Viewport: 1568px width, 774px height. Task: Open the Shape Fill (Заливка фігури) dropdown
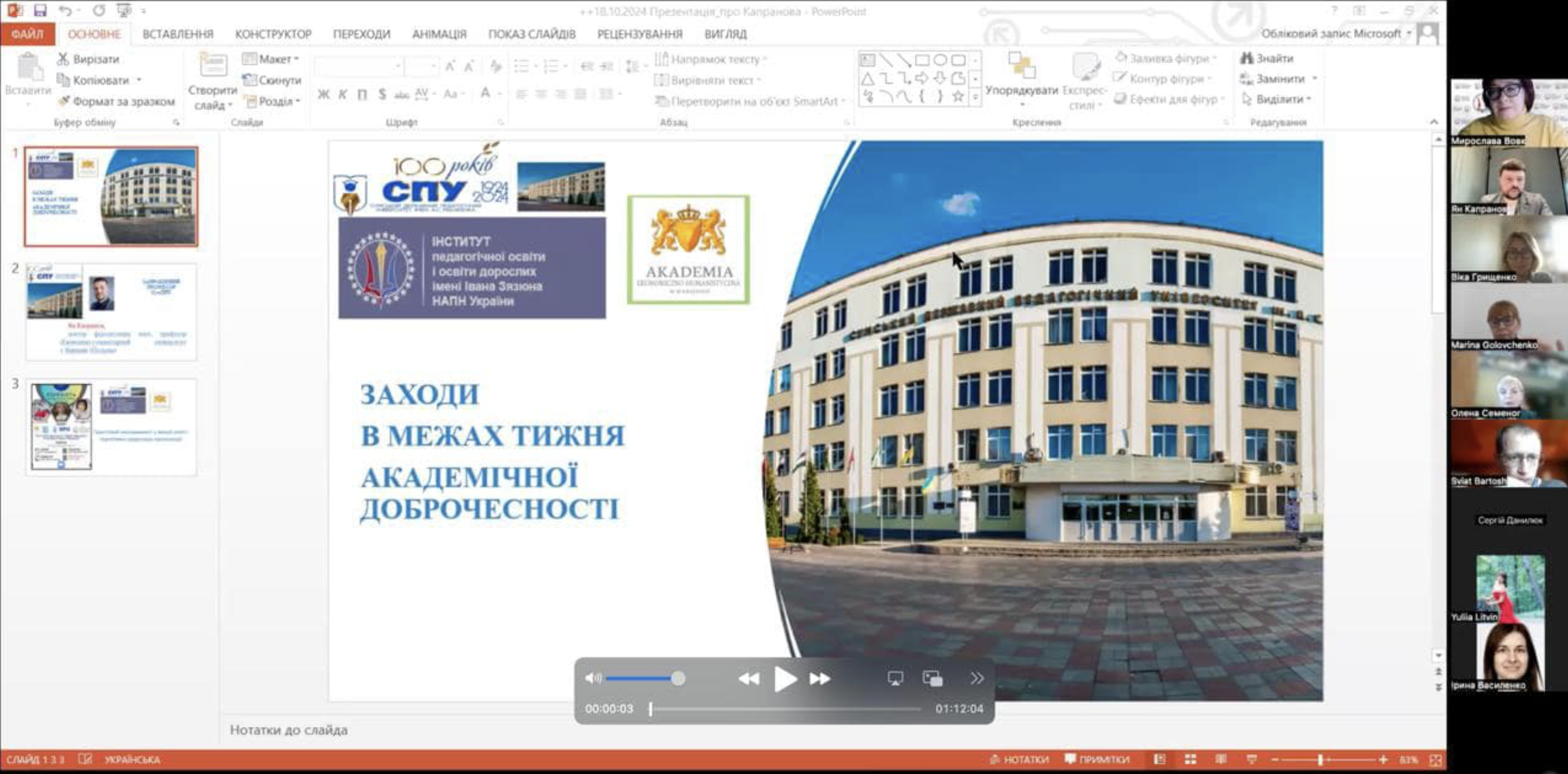[1166, 58]
